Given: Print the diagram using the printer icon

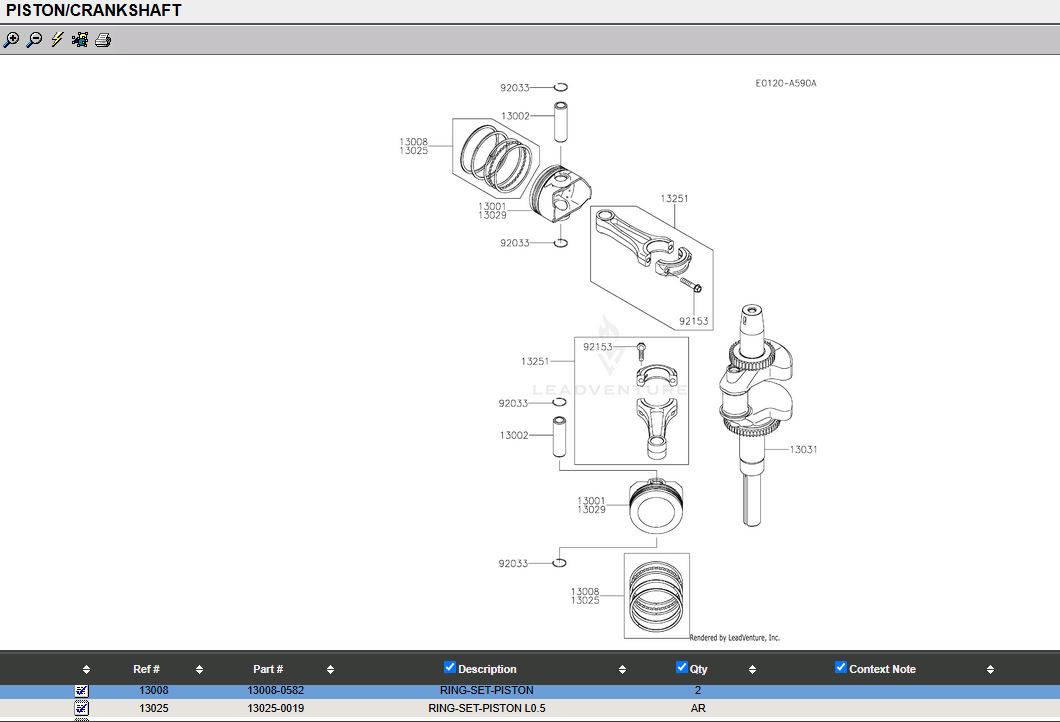Looking at the screenshot, I should coord(103,40).
